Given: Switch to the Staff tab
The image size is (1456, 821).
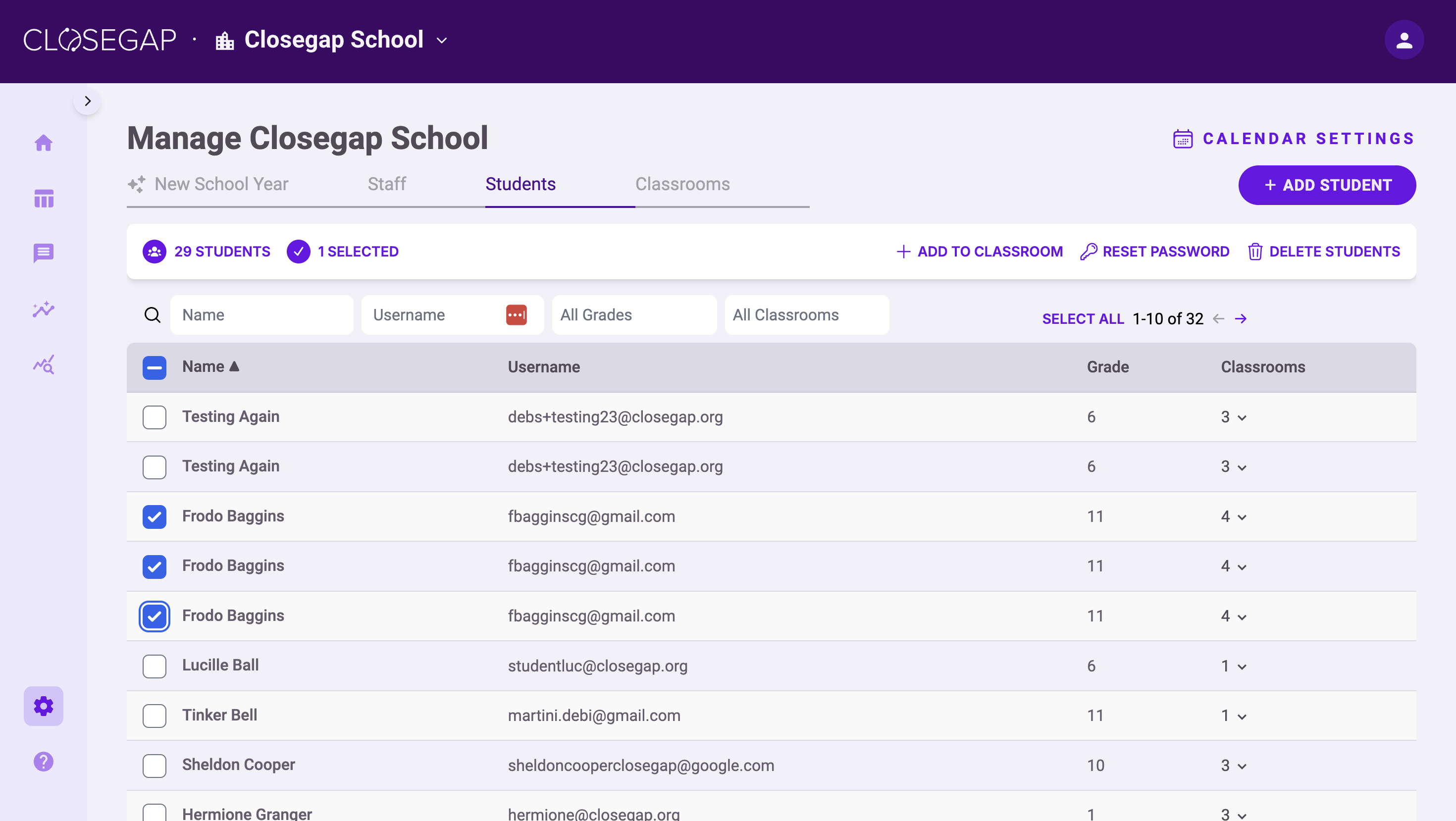Looking at the screenshot, I should pos(387,184).
